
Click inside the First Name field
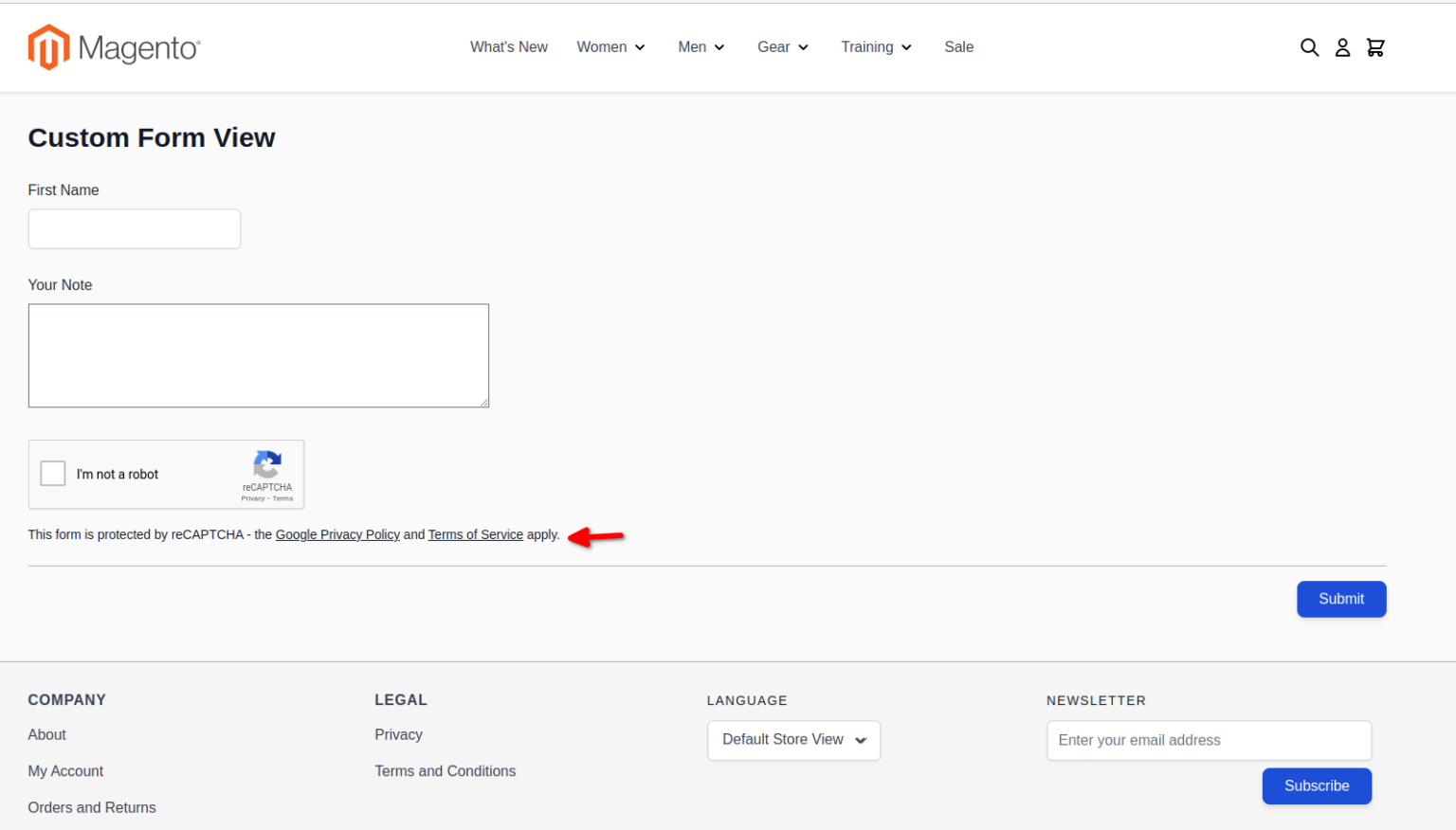[x=134, y=228]
